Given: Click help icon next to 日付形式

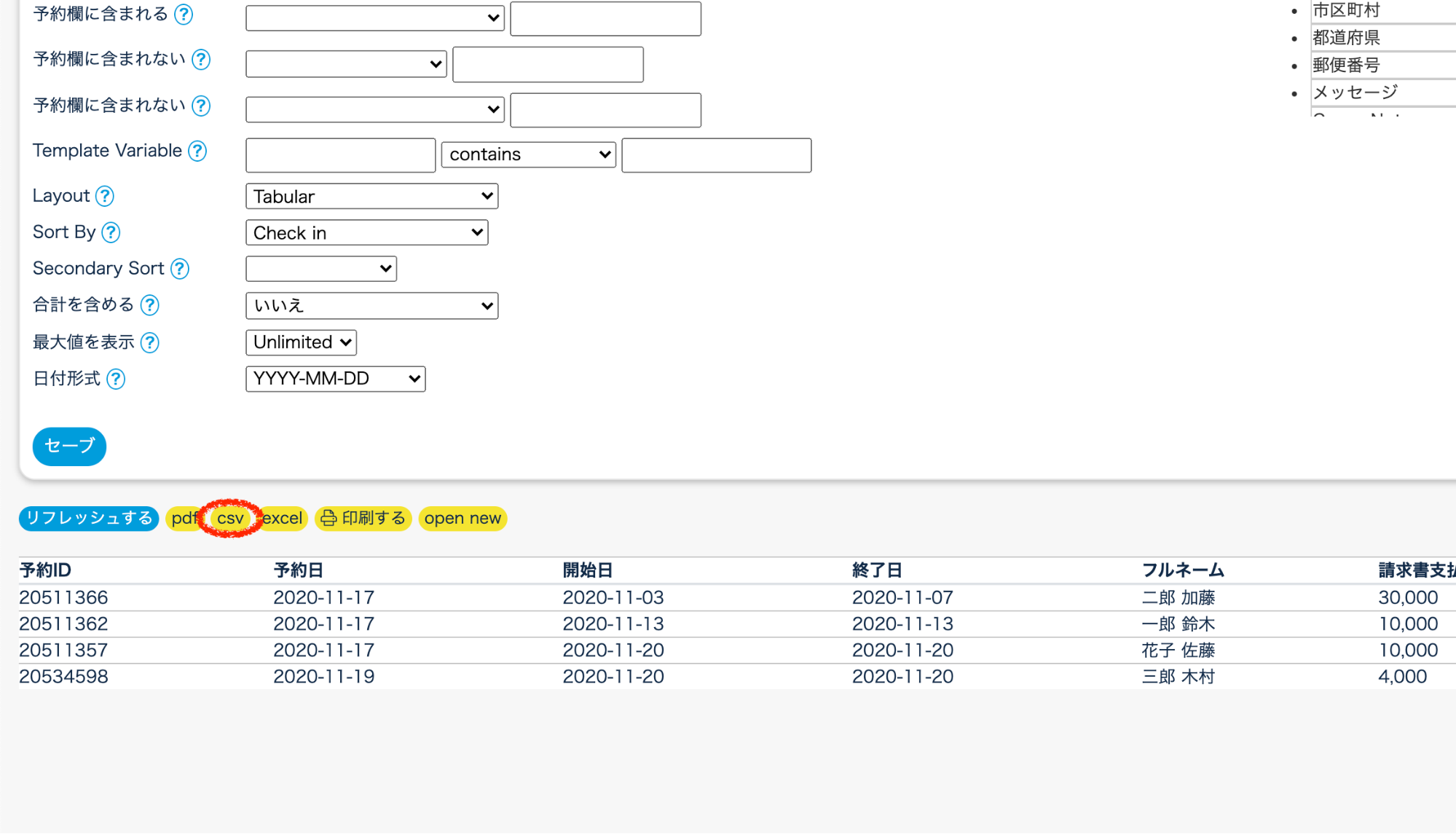Looking at the screenshot, I should click(116, 379).
